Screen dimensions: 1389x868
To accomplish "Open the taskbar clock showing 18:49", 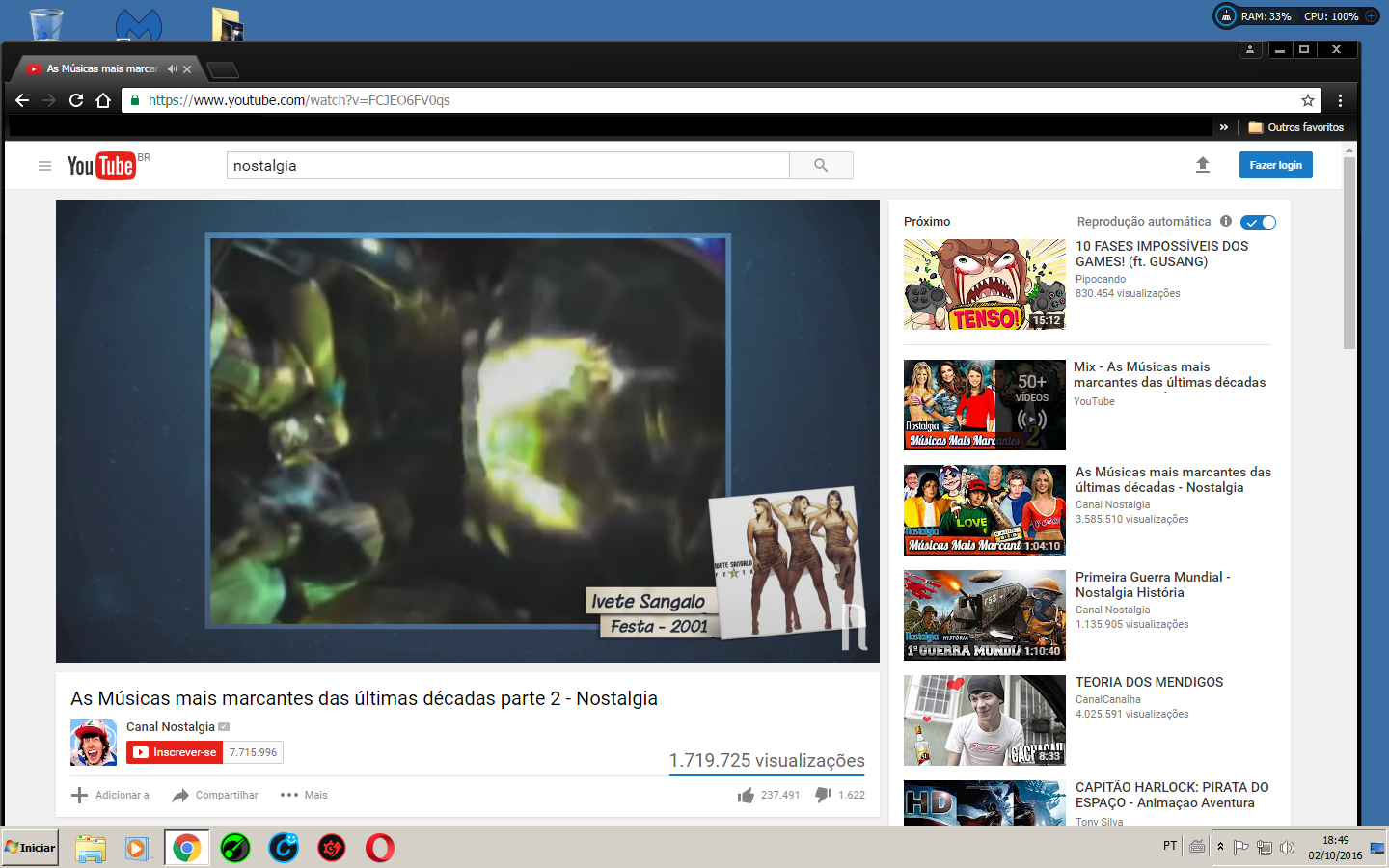I will [x=1335, y=848].
